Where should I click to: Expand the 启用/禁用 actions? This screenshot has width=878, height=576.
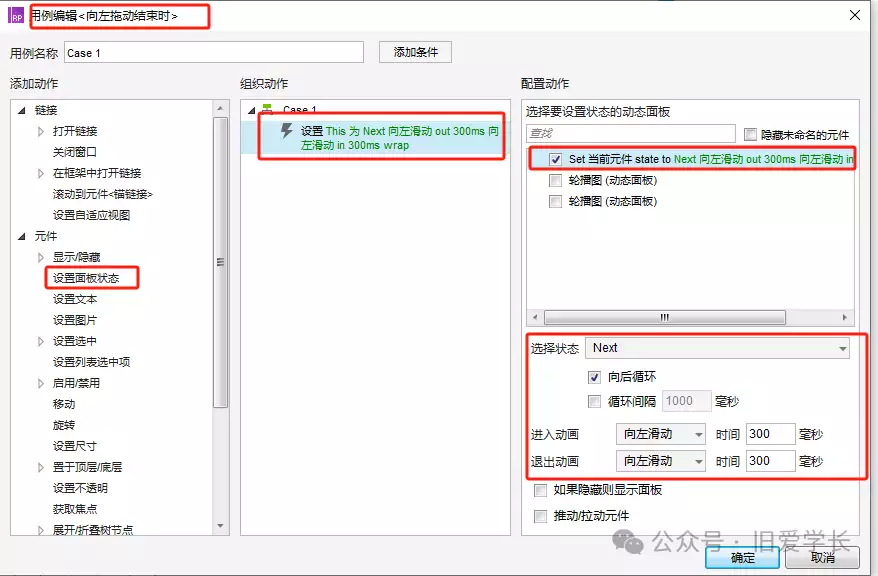(40, 383)
